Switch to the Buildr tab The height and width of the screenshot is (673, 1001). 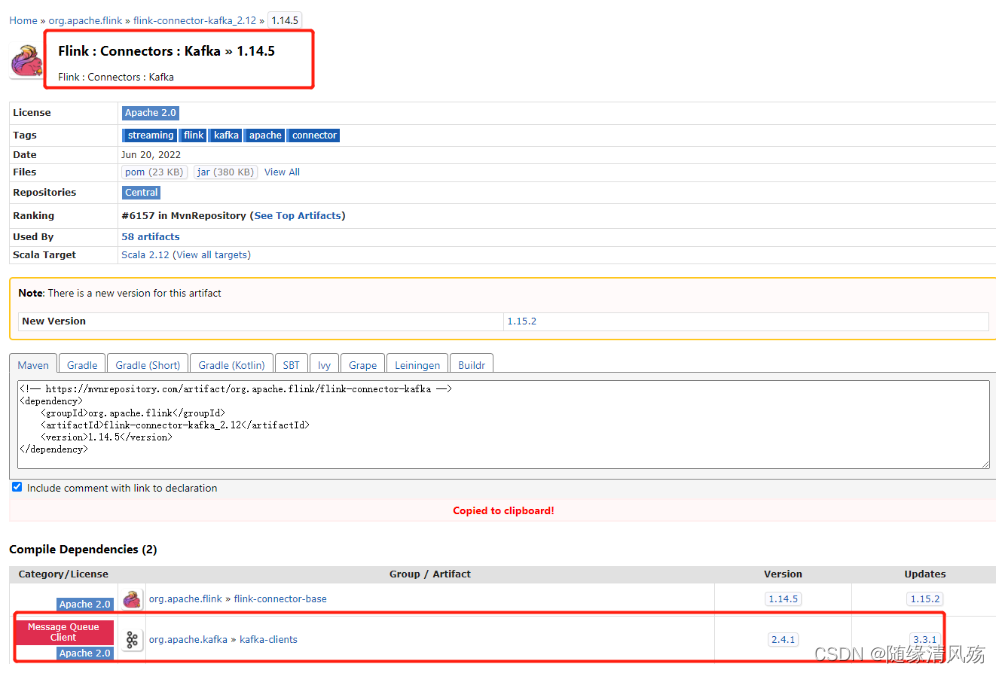(471, 365)
